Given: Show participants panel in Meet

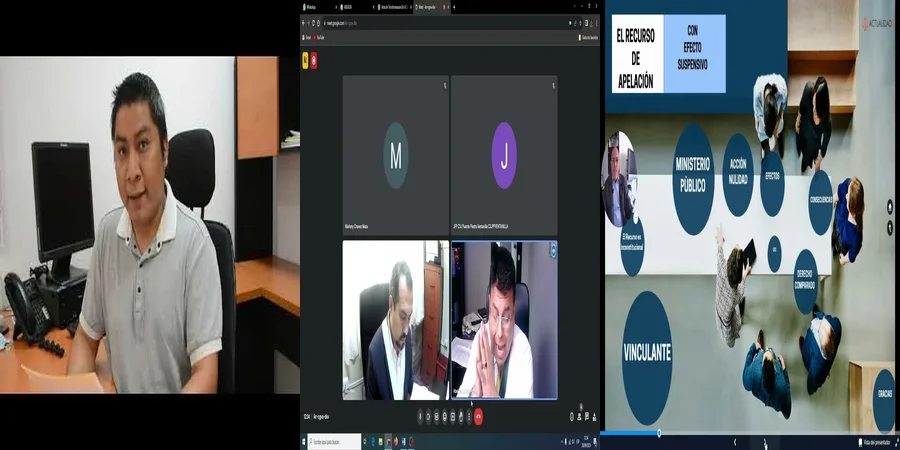Looking at the screenshot, I should (579, 417).
